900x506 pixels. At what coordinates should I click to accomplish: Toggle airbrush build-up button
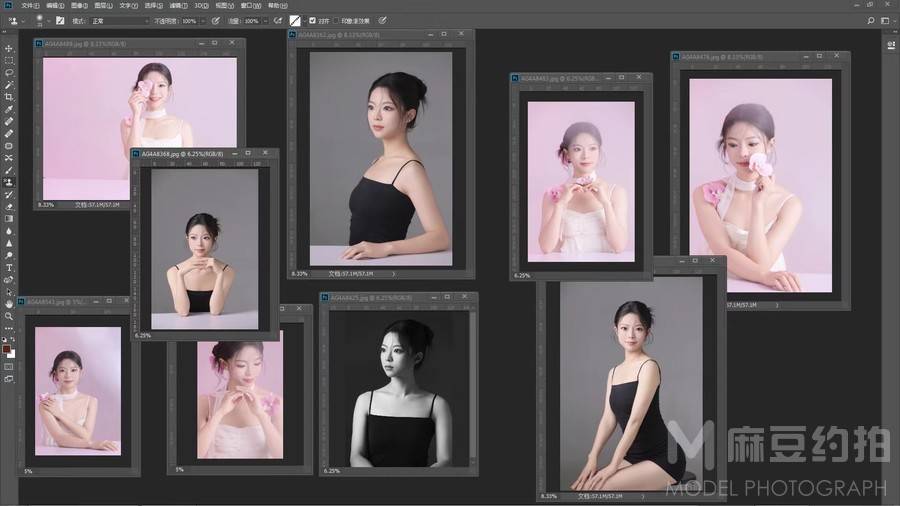(278, 21)
